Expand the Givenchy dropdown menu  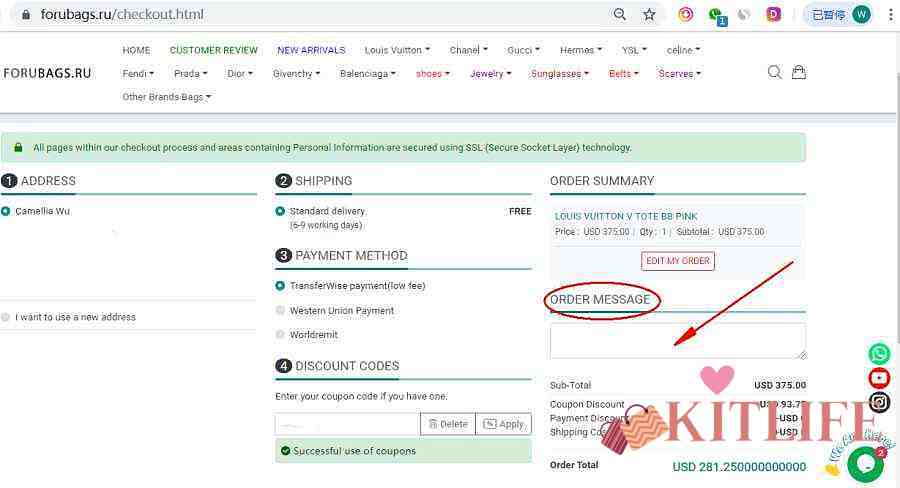click(x=296, y=74)
